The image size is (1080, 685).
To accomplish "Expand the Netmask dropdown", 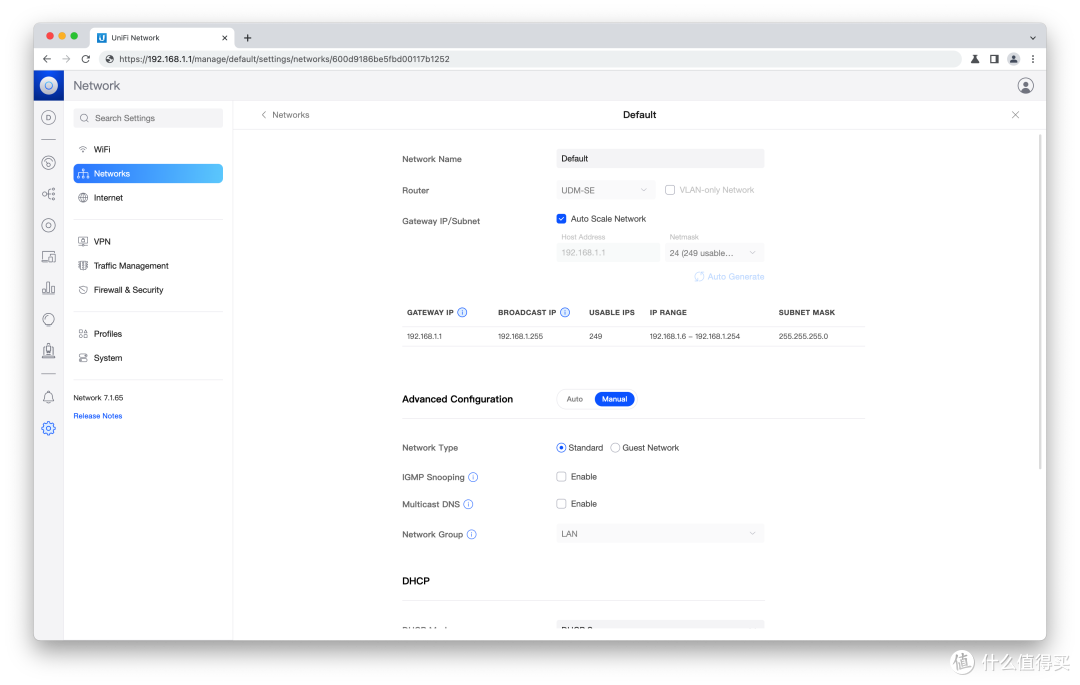I will [x=714, y=253].
